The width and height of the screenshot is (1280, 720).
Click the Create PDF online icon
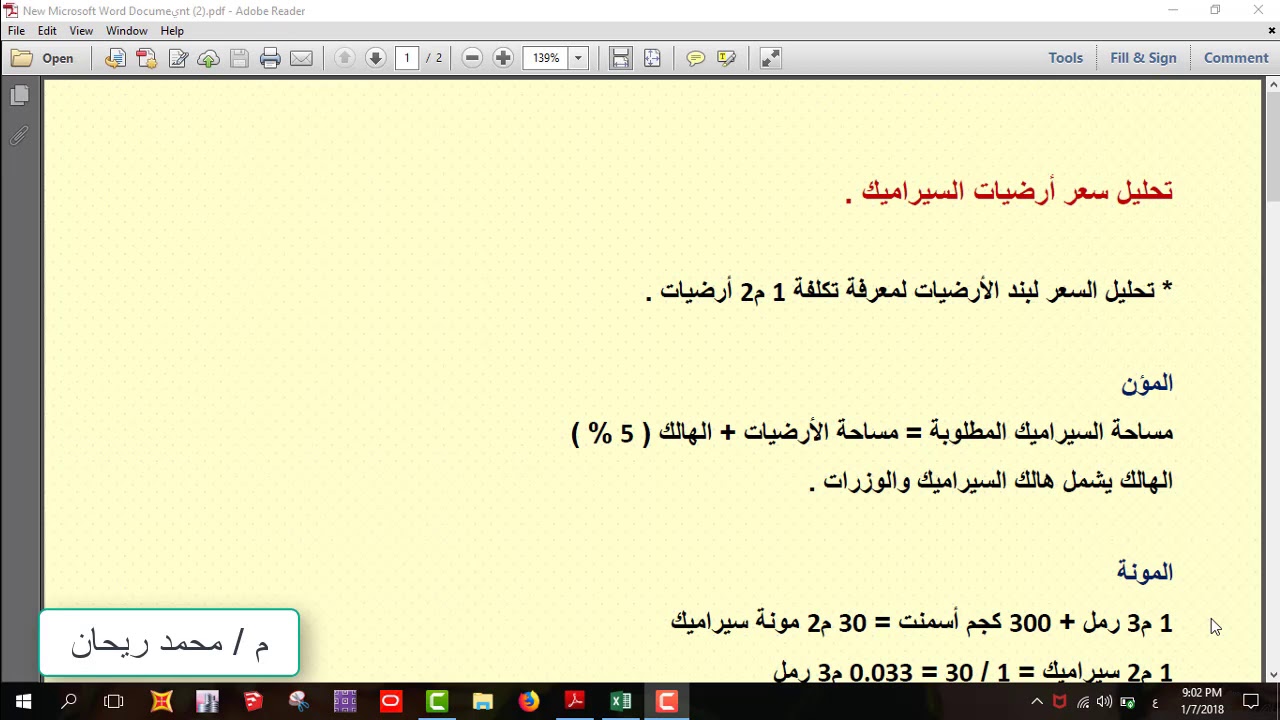click(x=146, y=58)
